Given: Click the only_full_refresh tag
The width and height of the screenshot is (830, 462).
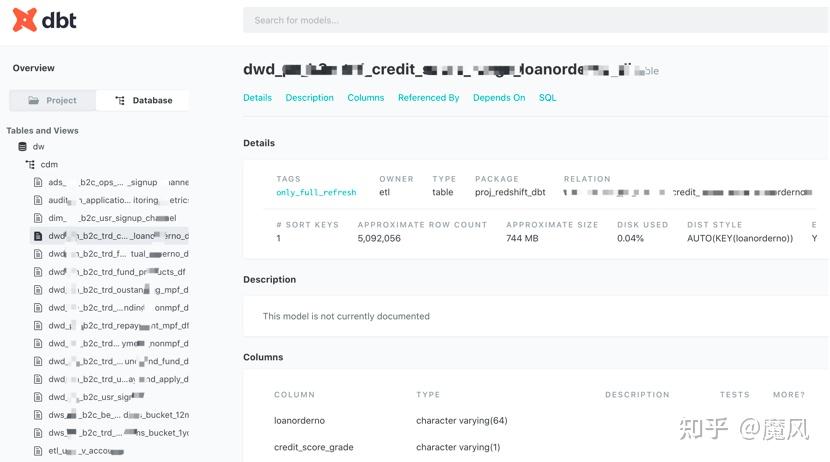Looking at the screenshot, I should point(316,192).
